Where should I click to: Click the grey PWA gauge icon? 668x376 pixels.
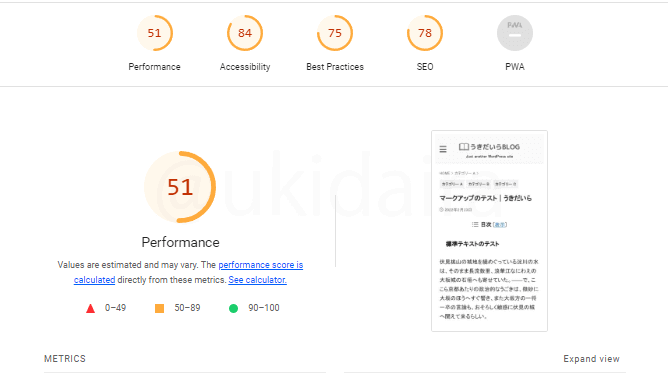[x=515, y=33]
